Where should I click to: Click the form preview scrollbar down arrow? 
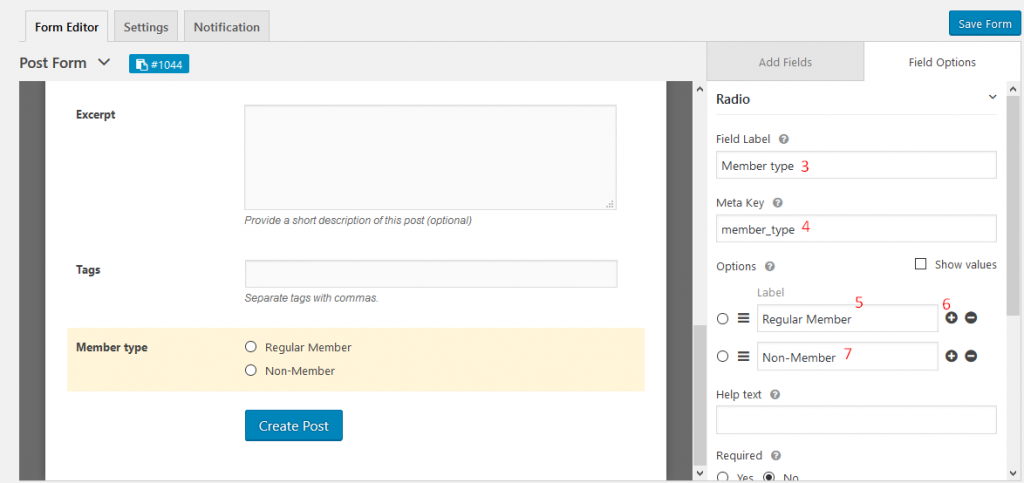[699, 473]
